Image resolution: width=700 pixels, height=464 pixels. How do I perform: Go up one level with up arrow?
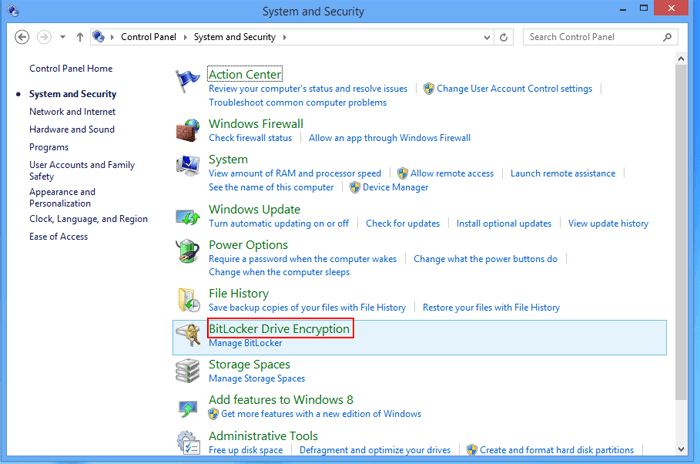80,37
